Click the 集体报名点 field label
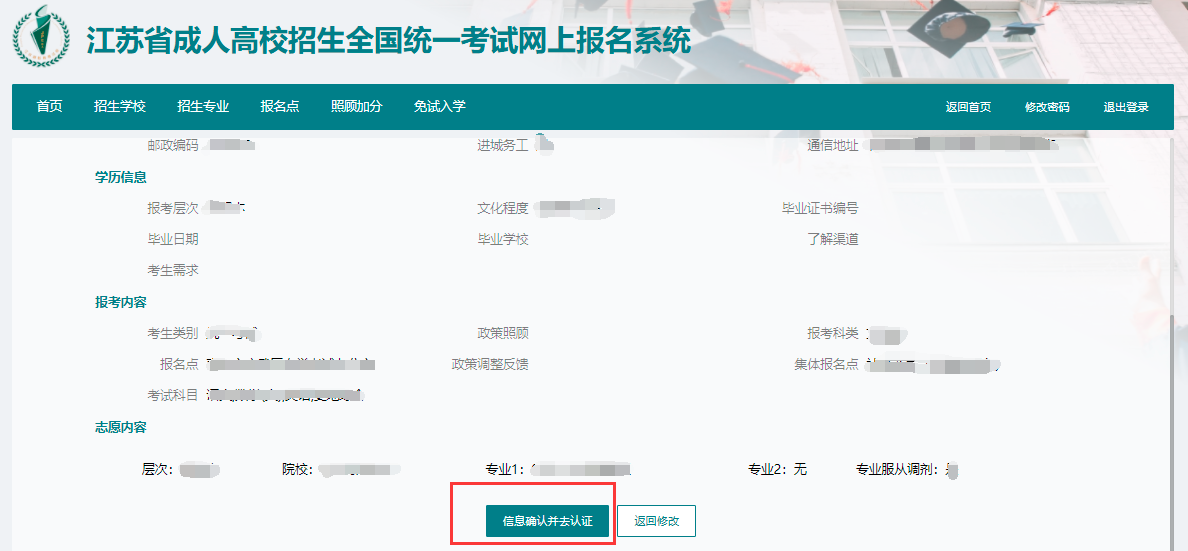This screenshot has height=551, width=1188. tap(826, 364)
